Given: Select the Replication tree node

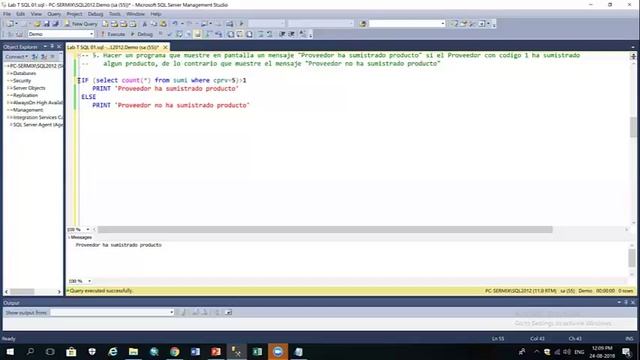Looking at the screenshot, I should point(25,95).
